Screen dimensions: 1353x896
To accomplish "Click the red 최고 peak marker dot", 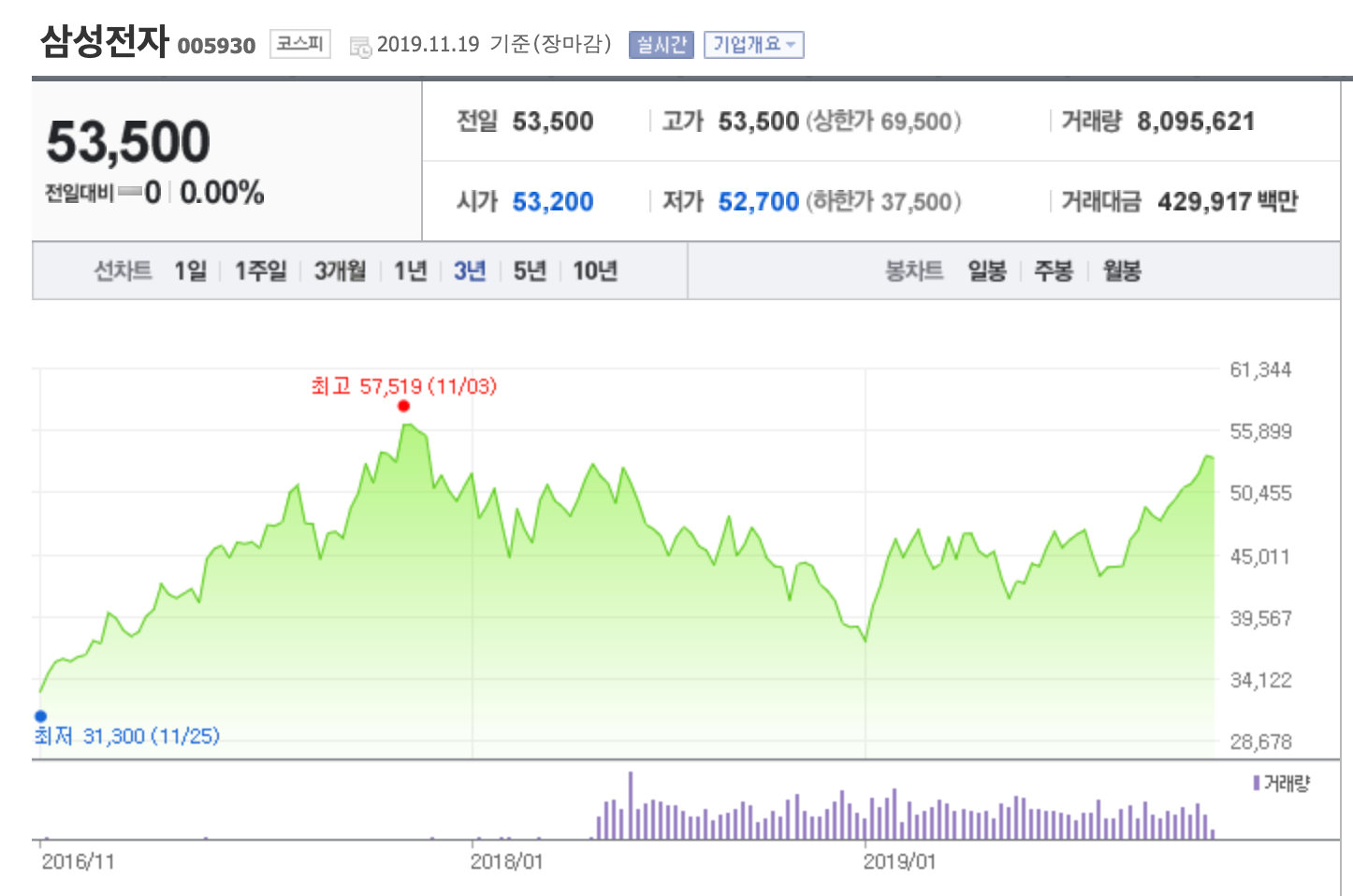I will click(x=403, y=406).
